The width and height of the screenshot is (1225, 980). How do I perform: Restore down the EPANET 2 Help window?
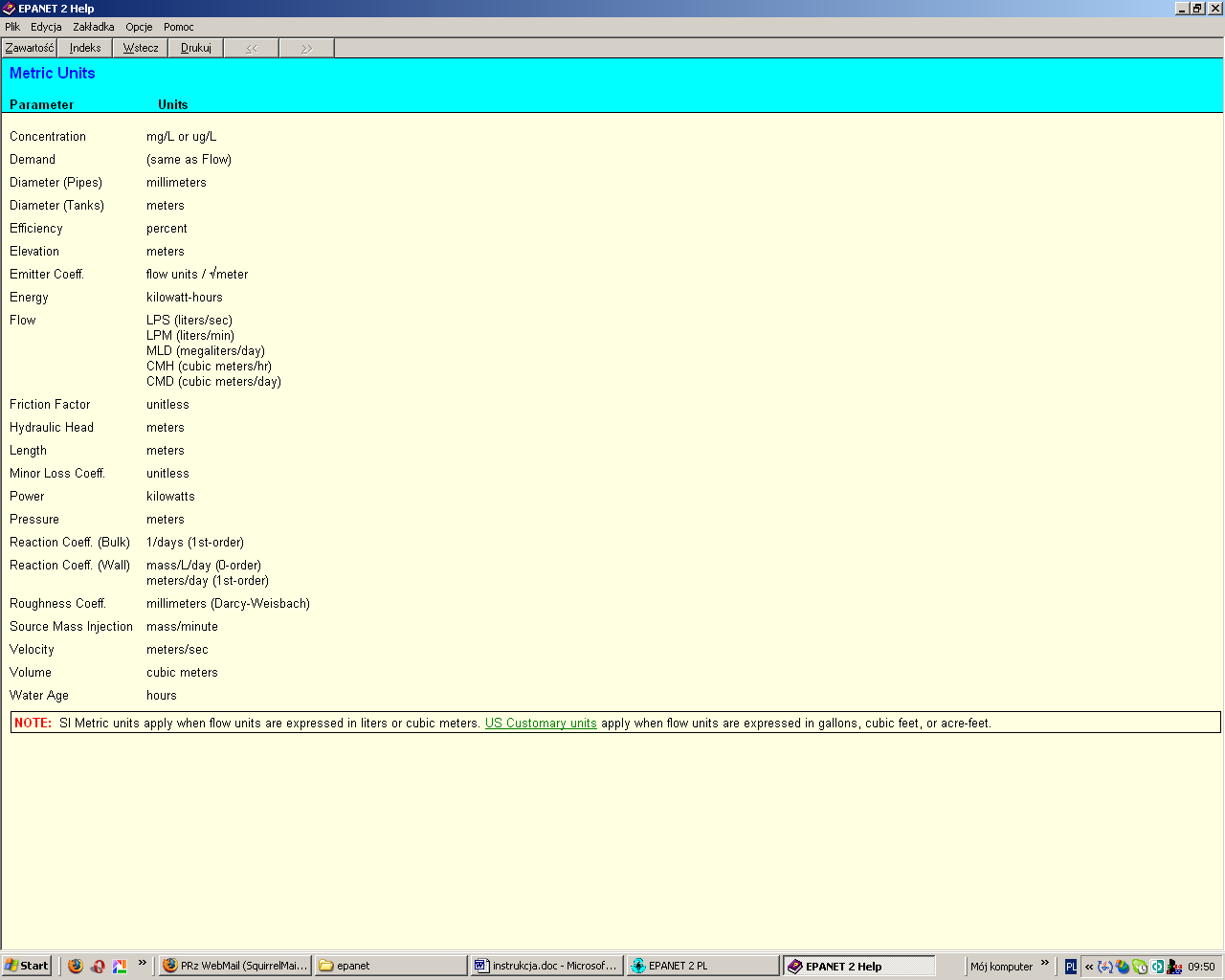pos(1198,9)
